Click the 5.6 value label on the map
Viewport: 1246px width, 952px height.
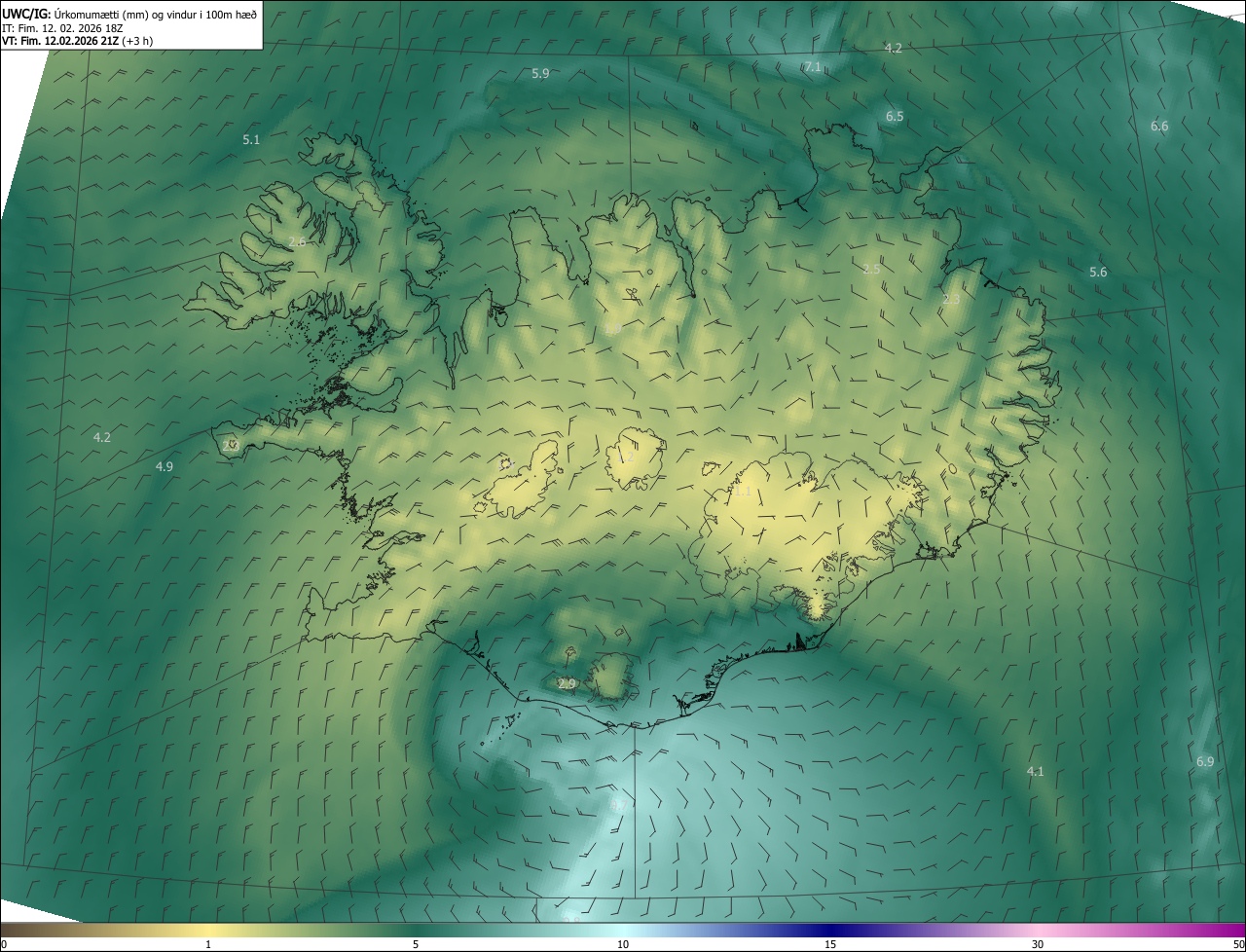click(x=1098, y=272)
